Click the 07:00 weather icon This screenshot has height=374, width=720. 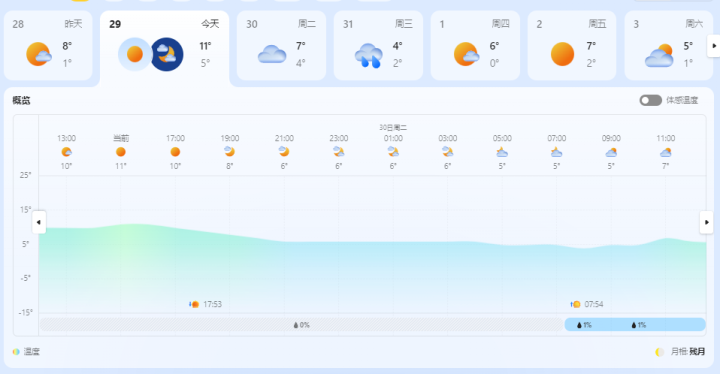(x=557, y=152)
